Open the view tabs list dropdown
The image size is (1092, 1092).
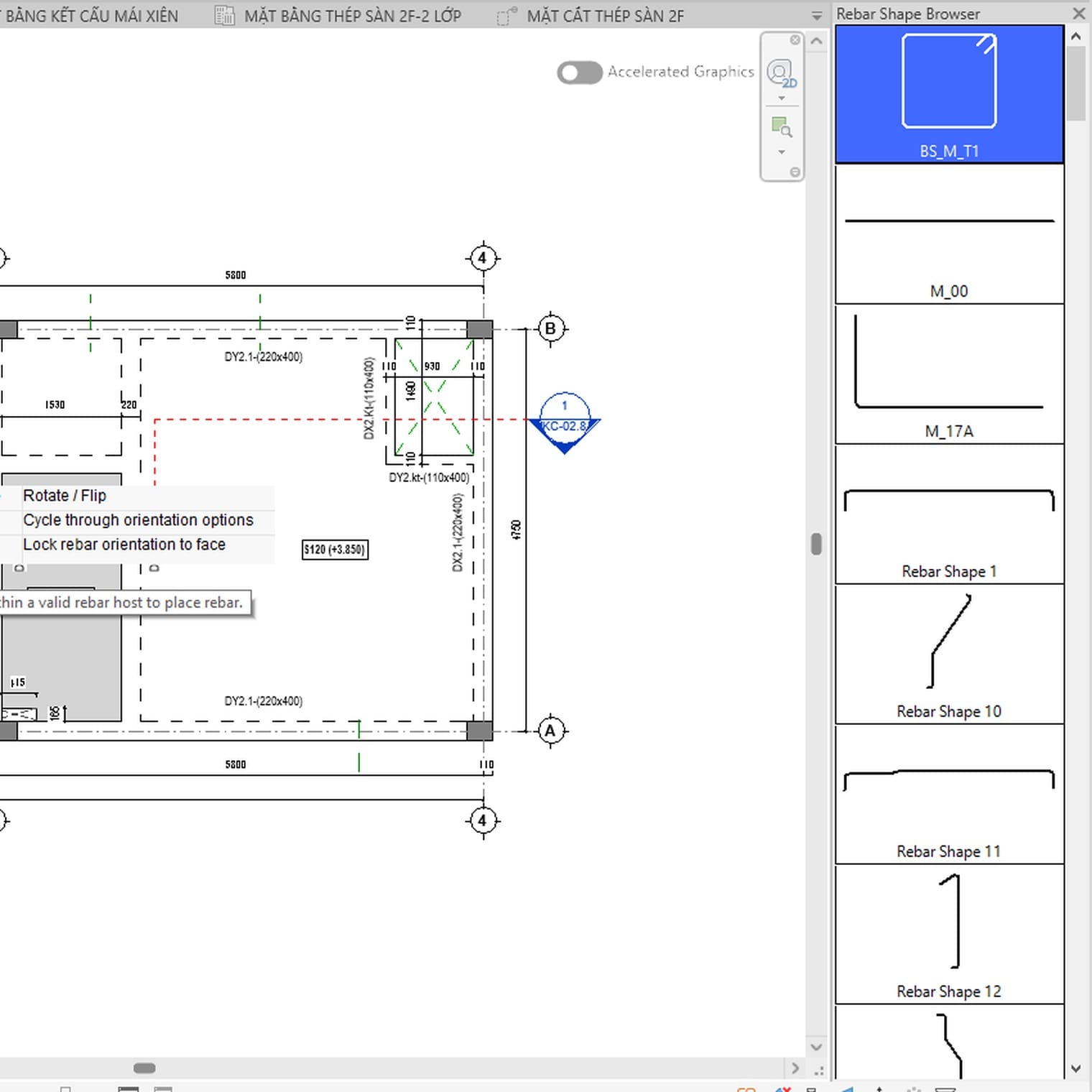(817, 16)
